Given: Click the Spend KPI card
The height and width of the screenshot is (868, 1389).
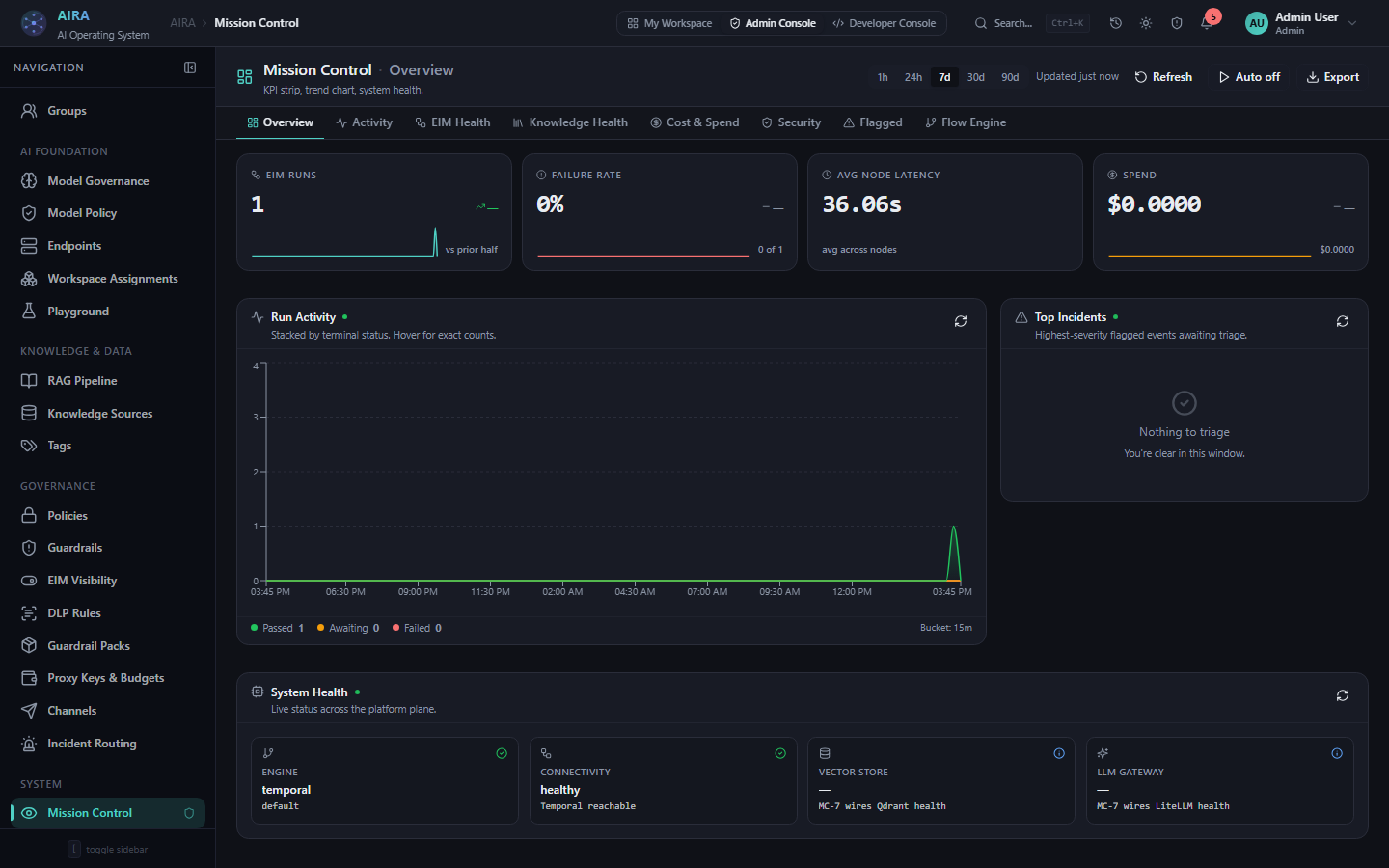Looking at the screenshot, I should tap(1231, 212).
